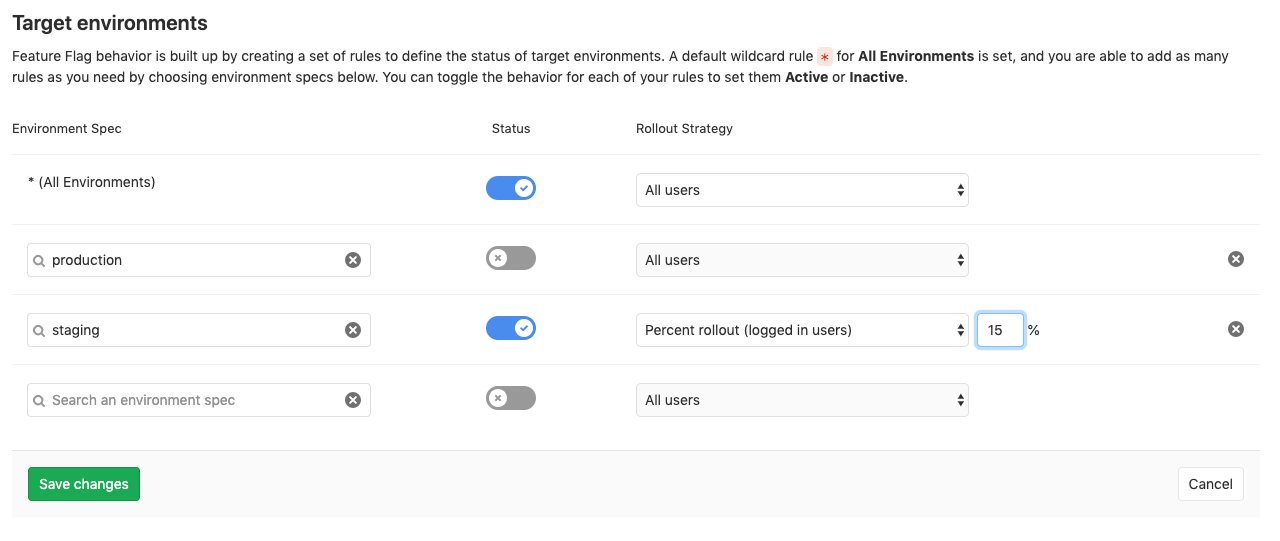This screenshot has width=1280, height=541.
Task: Clear the staging environment spec field
Action: 353,330
